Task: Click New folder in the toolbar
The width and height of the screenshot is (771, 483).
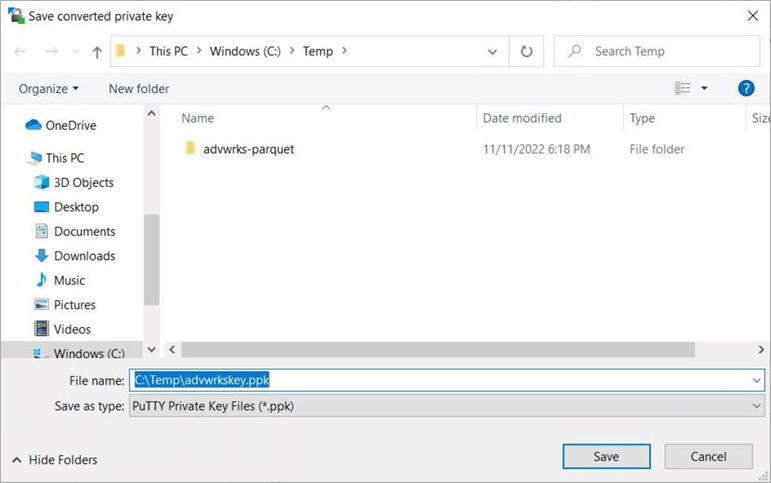Action: tap(139, 89)
